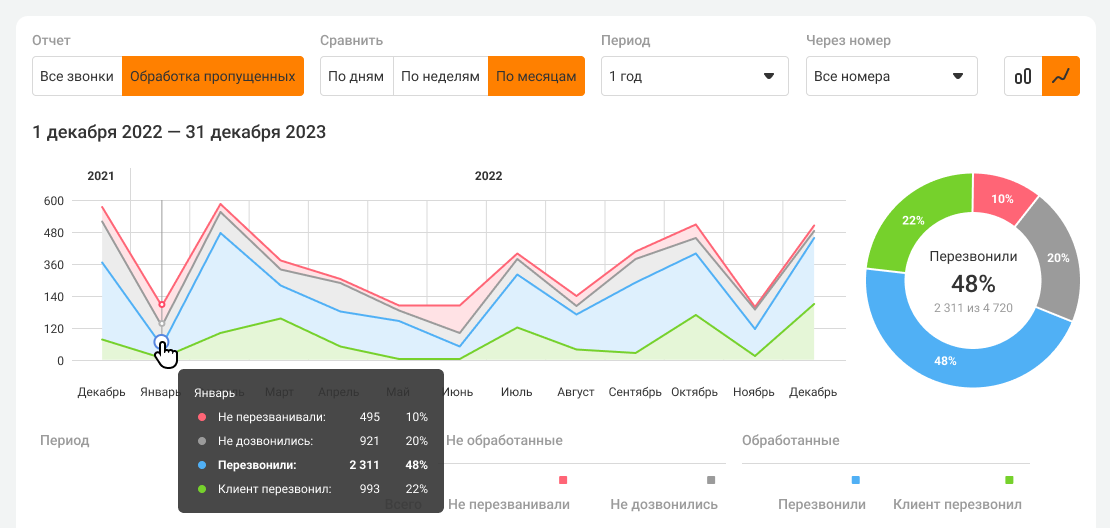Choose По месяцам comparison
The height and width of the screenshot is (528, 1110).
[536, 76]
